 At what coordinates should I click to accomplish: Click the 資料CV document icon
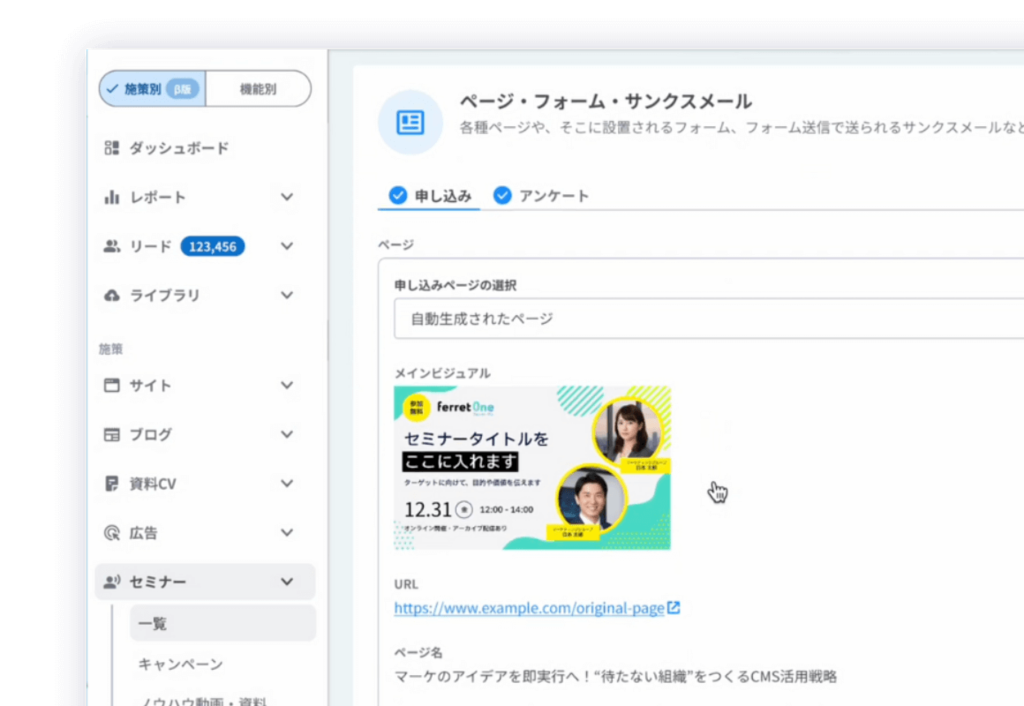click(112, 483)
